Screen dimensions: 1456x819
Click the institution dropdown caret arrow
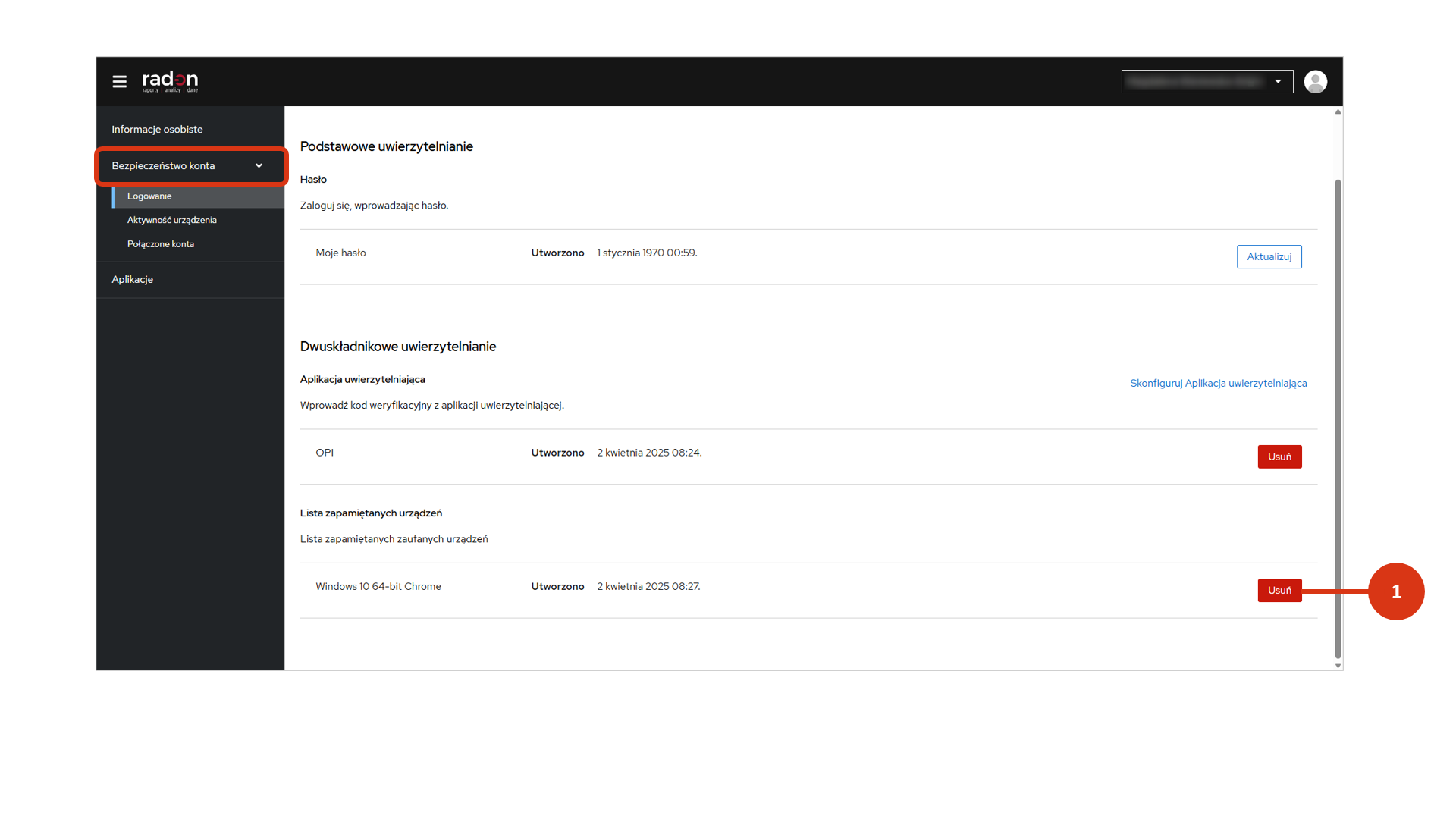(1278, 81)
